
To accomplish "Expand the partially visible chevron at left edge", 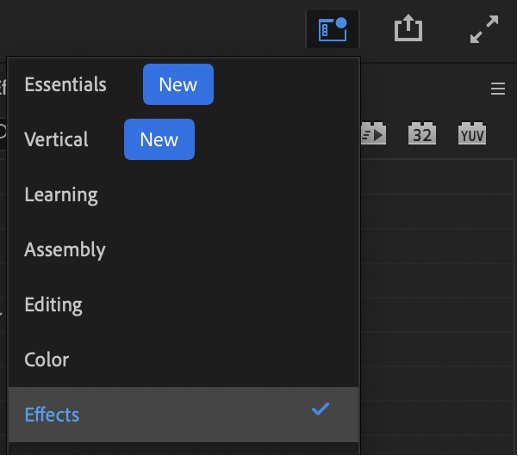I will point(1,313).
